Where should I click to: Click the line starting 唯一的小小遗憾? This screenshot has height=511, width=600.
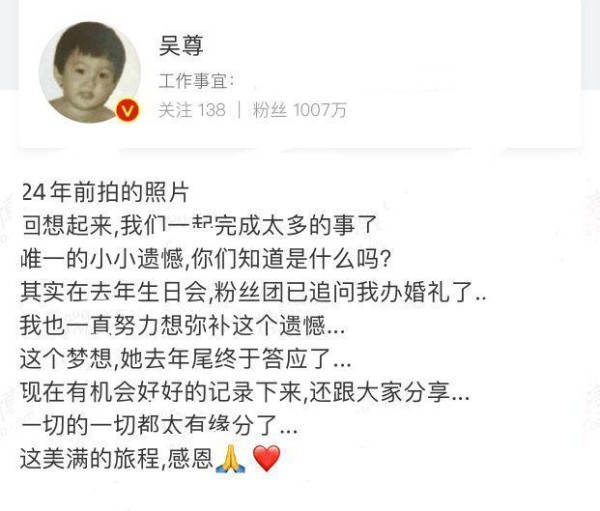pos(206,259)
